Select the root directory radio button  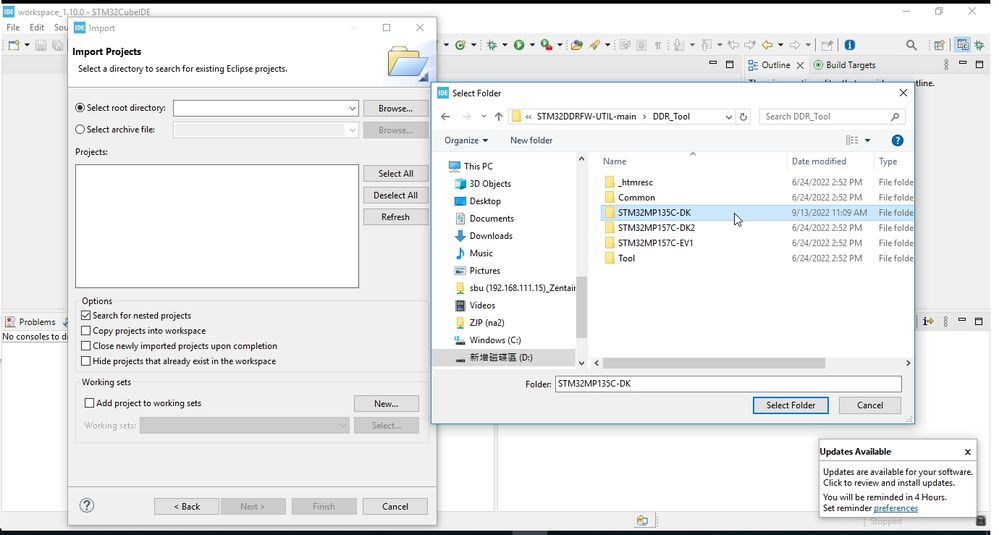[80, 108]
